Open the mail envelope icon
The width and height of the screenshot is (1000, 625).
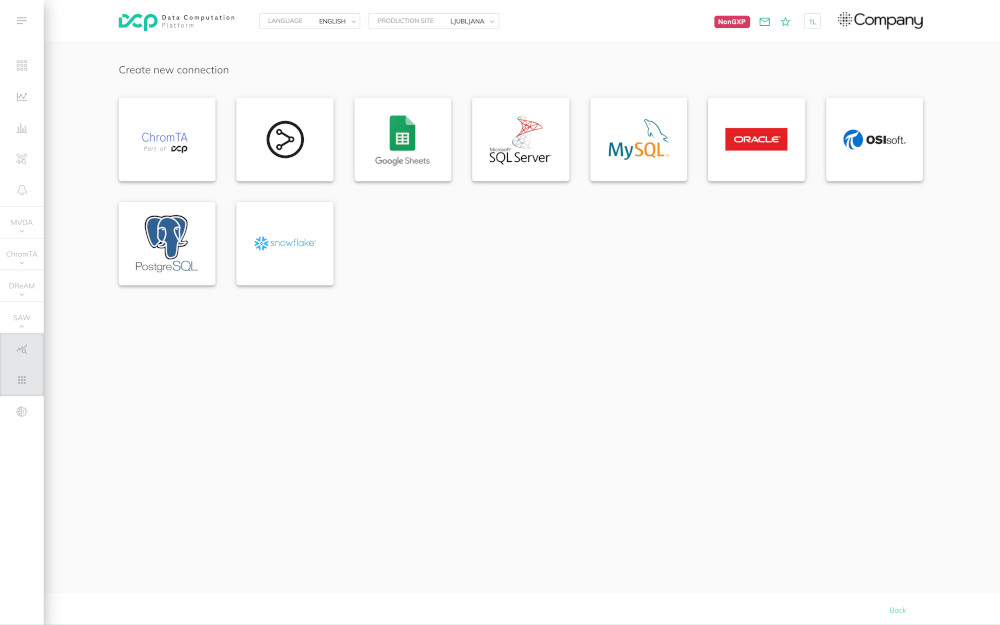[765, 22]
